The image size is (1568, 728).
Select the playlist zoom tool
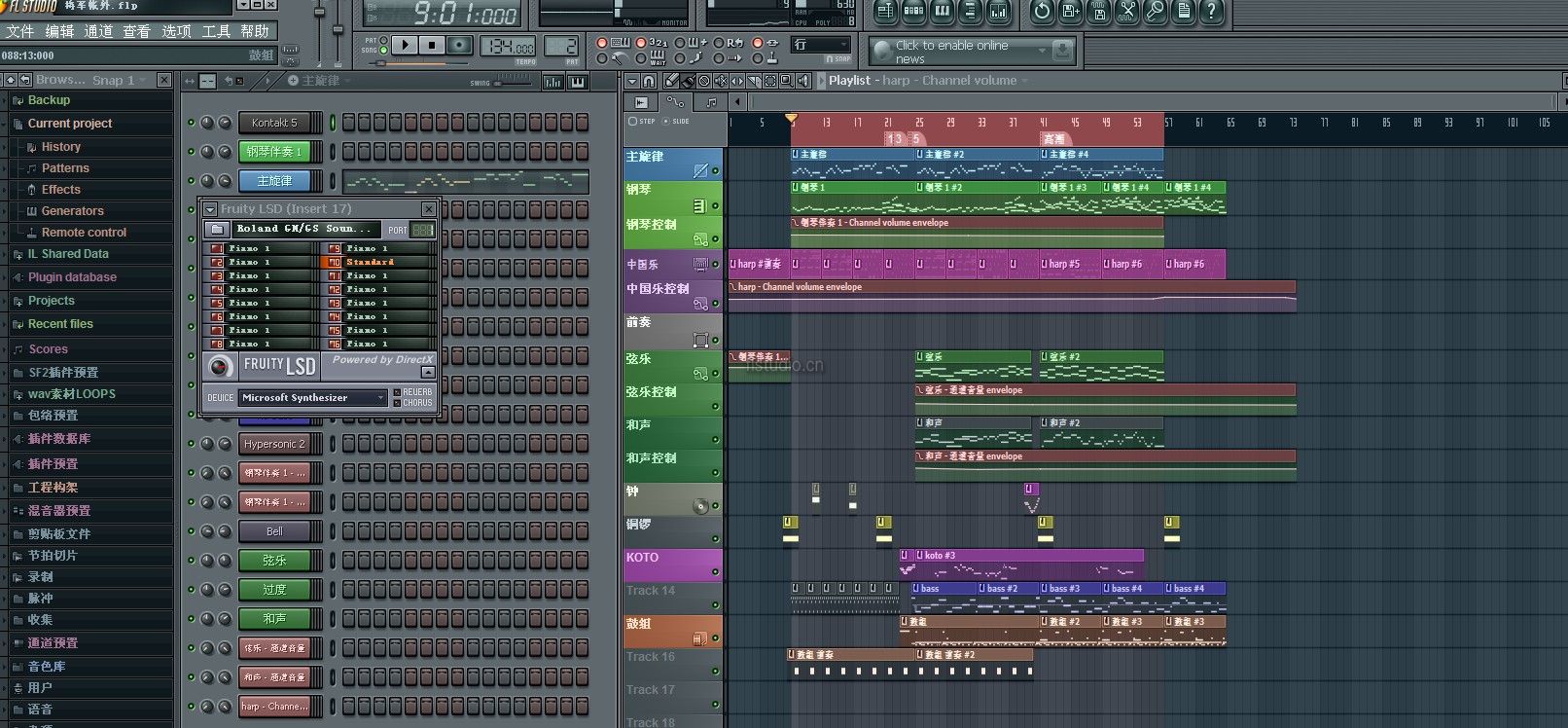click(787, 81)
